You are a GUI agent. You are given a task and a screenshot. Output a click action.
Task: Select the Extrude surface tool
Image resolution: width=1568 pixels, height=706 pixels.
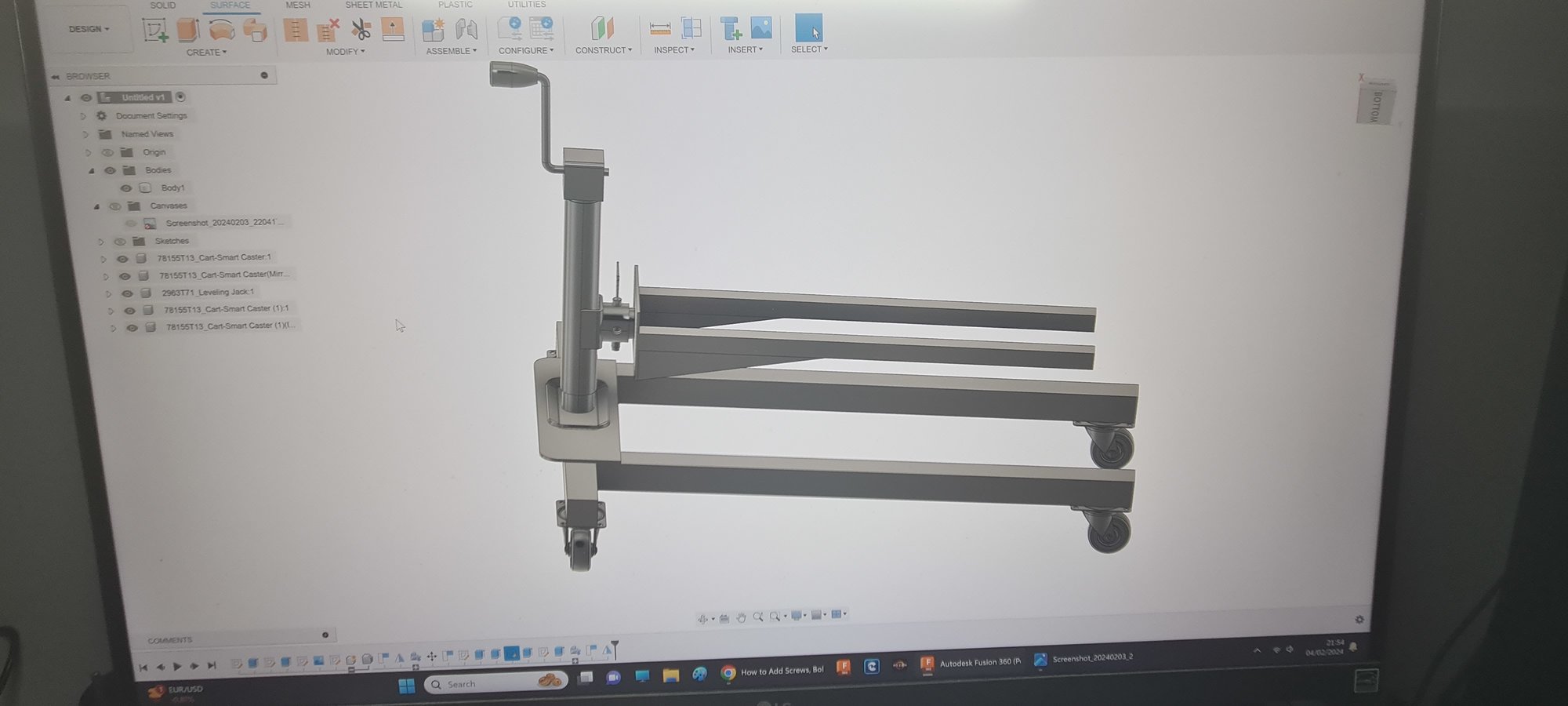tap(188, 30)
